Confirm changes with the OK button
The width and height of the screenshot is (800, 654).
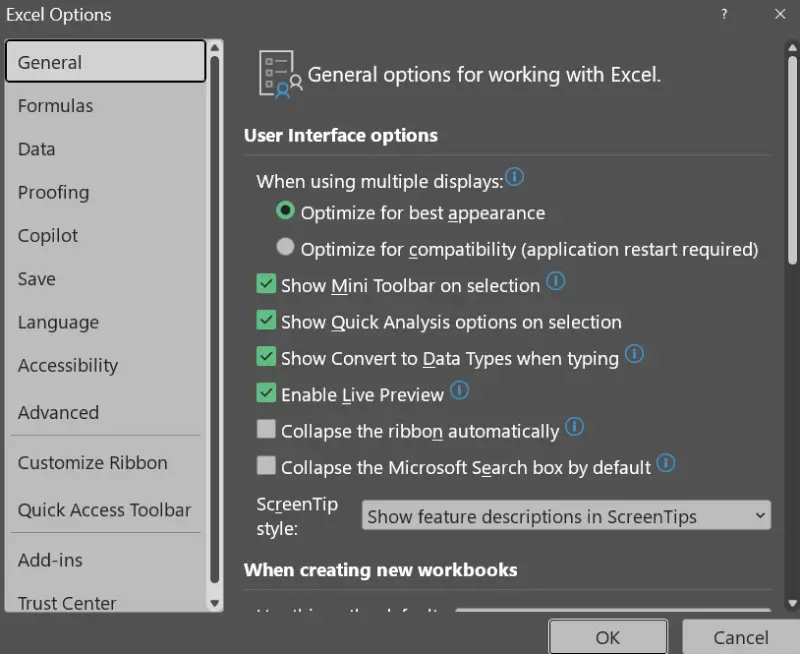pyautogui.click(x=607, y=636)
